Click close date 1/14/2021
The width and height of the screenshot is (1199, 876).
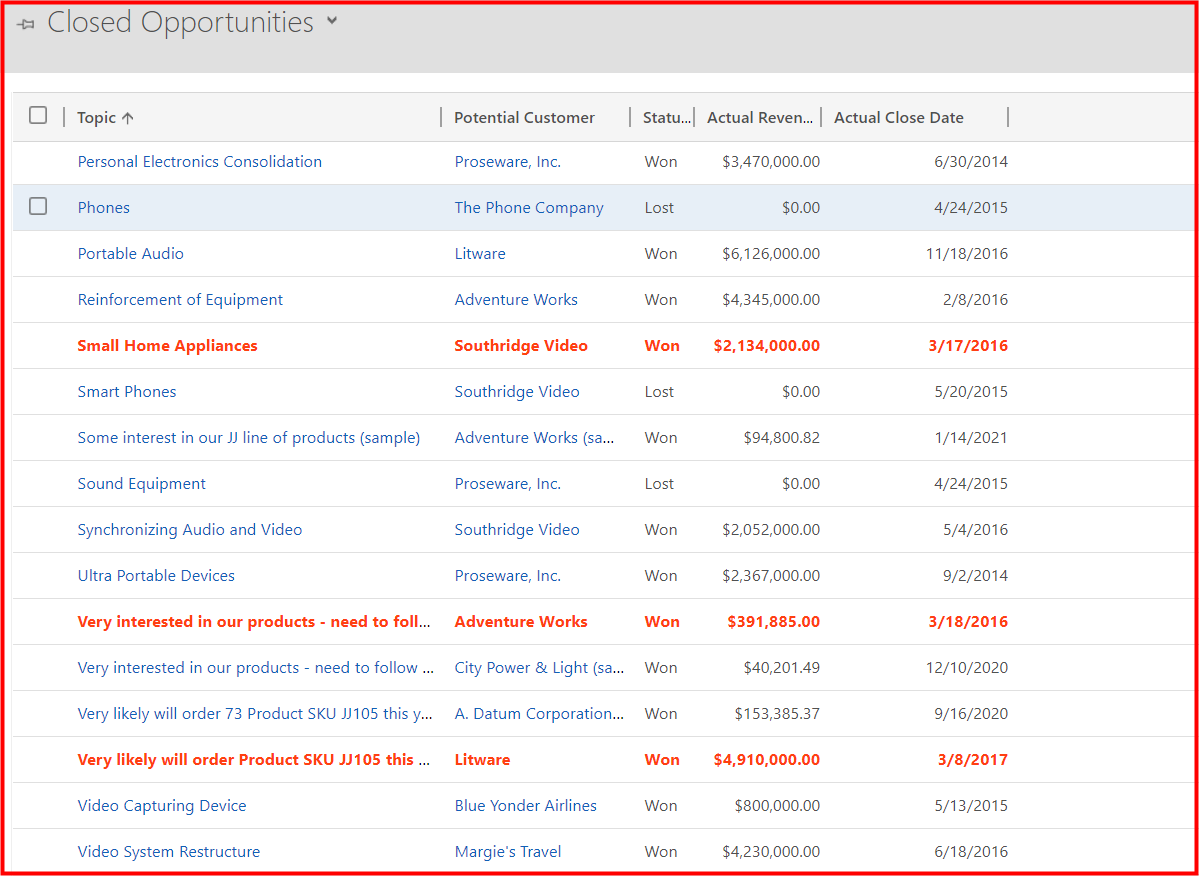[x=971, y=438]
